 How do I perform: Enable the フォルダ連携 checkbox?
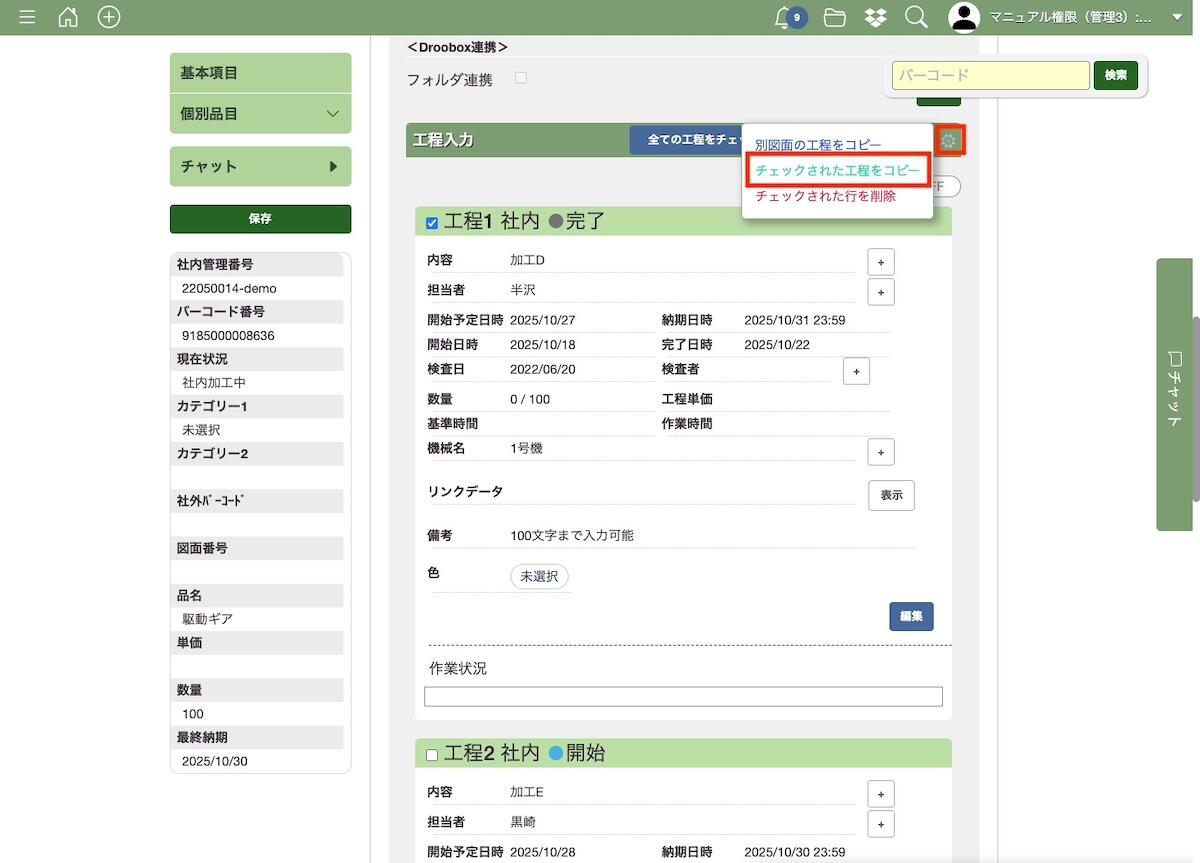coord(521,78)
